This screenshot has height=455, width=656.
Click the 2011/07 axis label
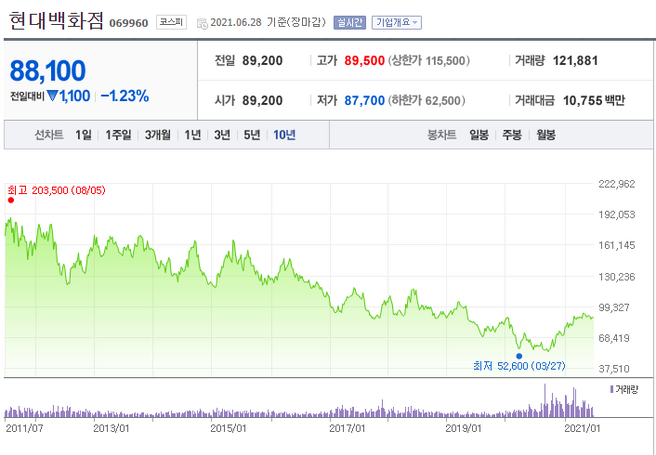pyautogui.click(x=24, y=429)
